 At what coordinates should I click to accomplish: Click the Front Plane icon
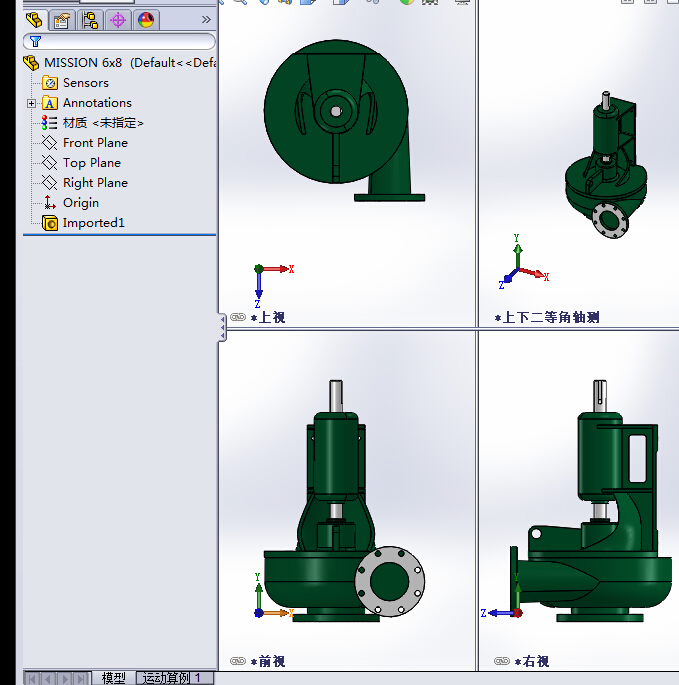[x=49, y=143]
